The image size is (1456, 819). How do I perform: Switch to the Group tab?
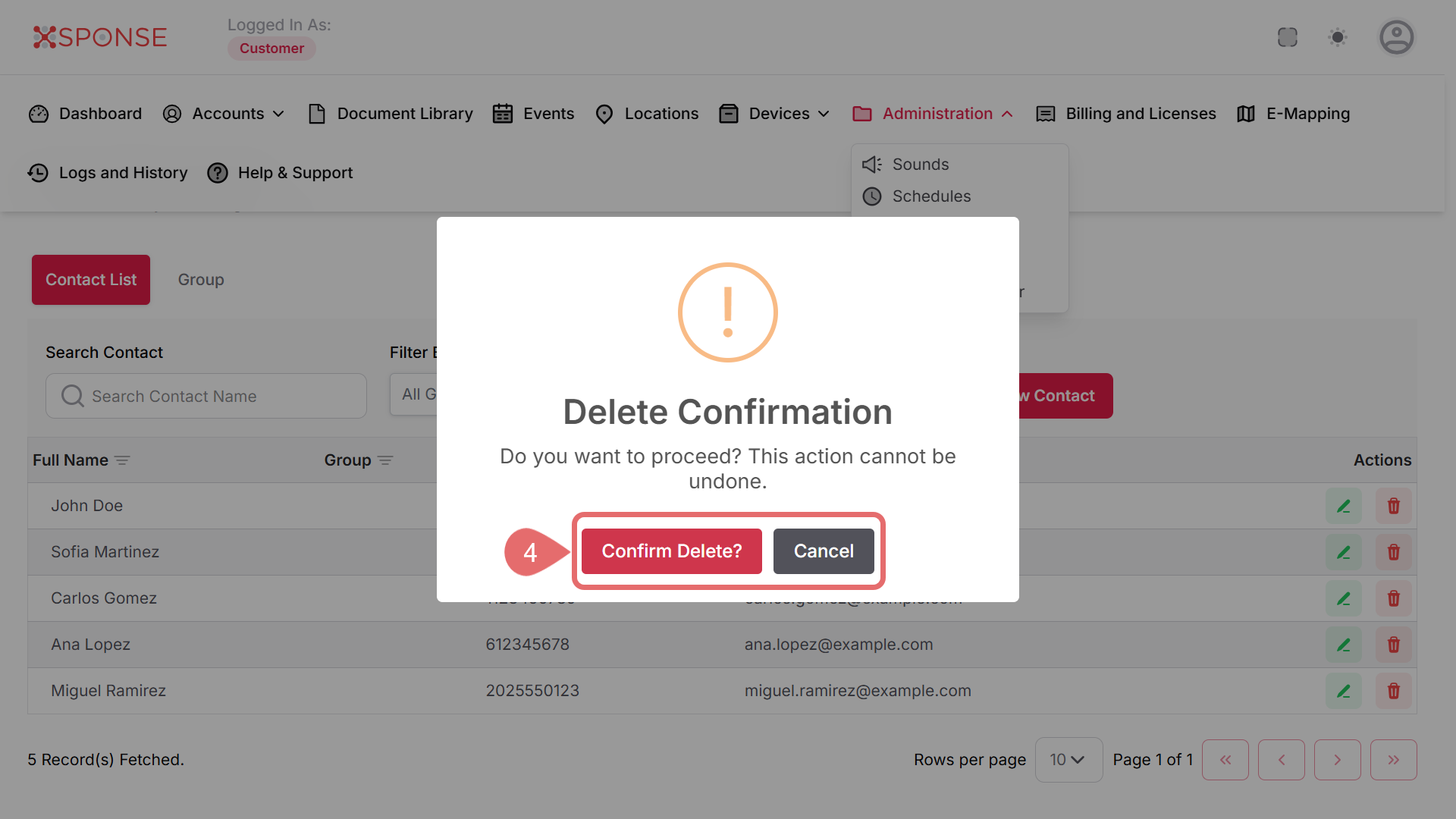tap(201, 280)
